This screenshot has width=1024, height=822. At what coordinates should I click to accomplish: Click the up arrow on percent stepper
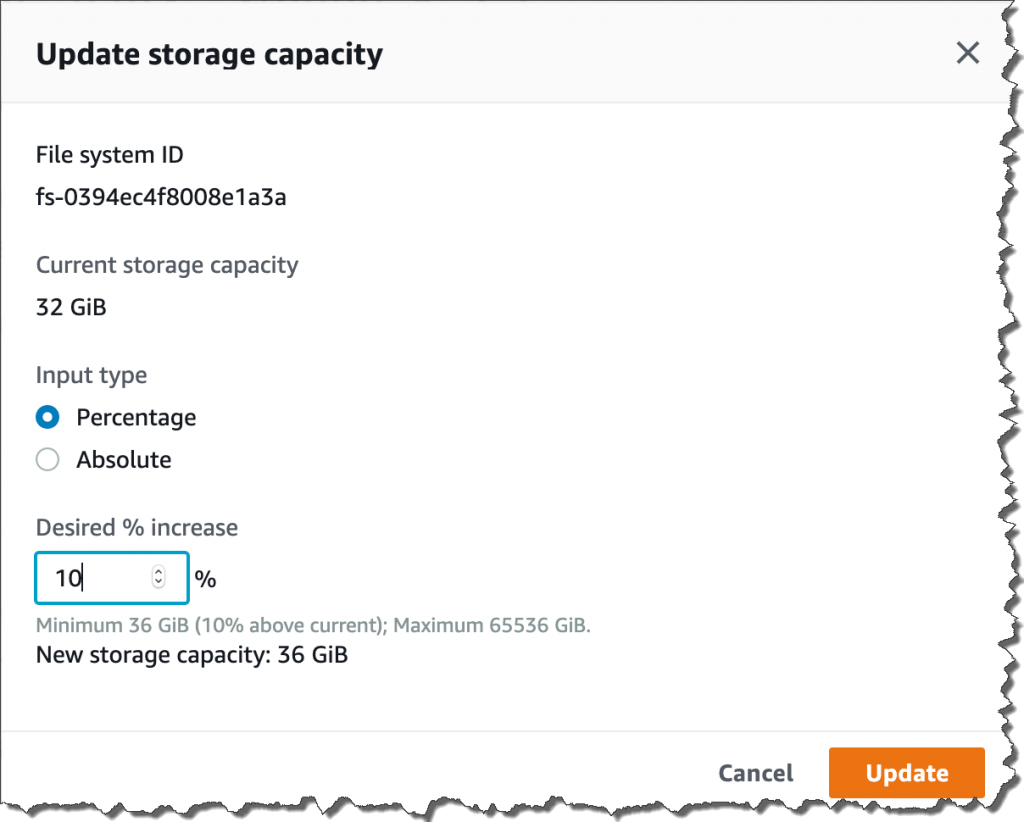coord(158,572)
